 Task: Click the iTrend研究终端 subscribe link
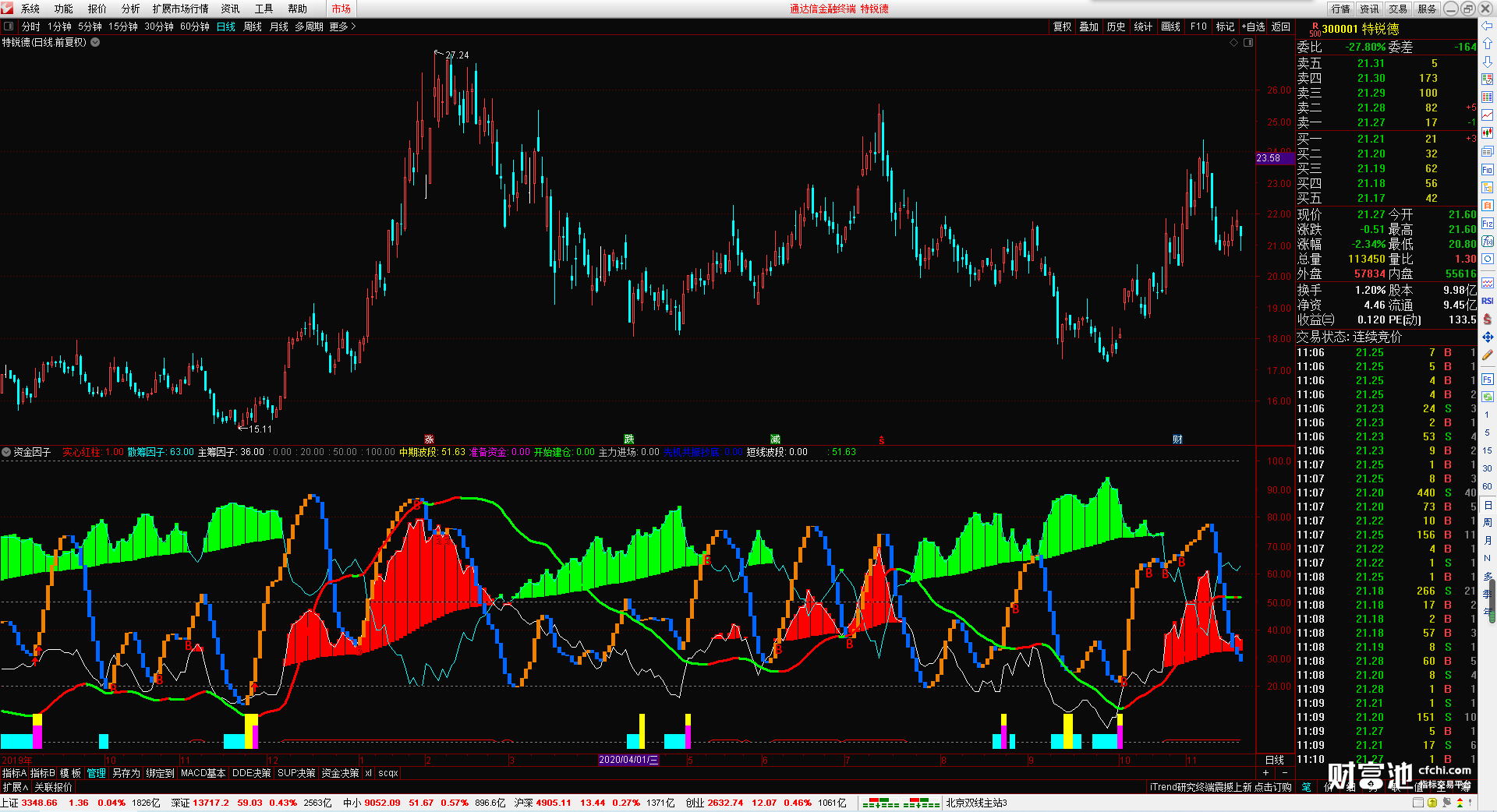coord(1220,787)
